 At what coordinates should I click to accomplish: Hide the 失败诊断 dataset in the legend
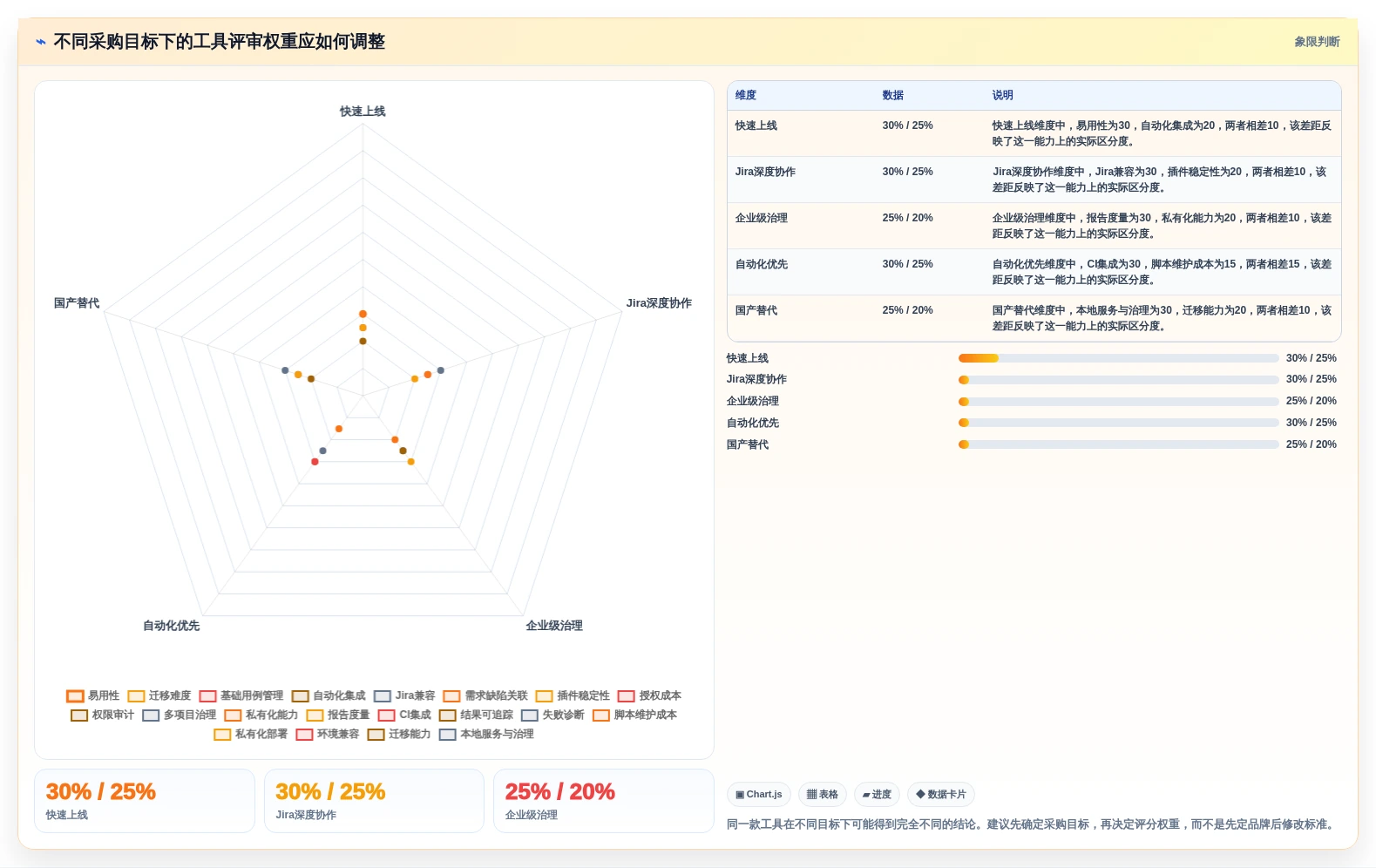(552, 715)
